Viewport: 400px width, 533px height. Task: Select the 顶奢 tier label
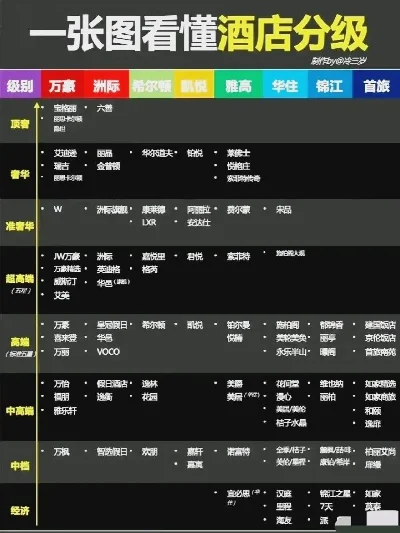point(20,124)
